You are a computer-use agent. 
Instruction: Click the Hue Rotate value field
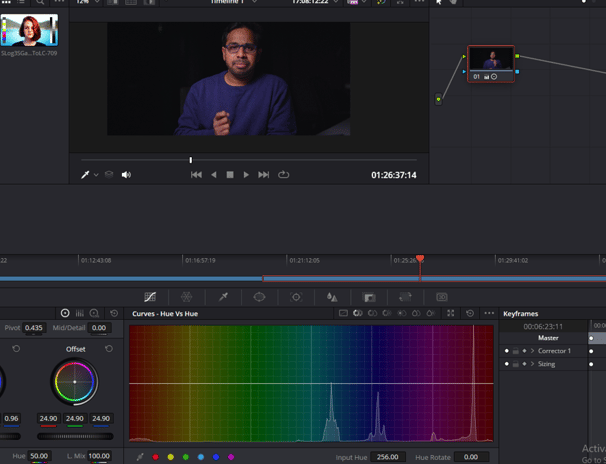pos(471,457)
